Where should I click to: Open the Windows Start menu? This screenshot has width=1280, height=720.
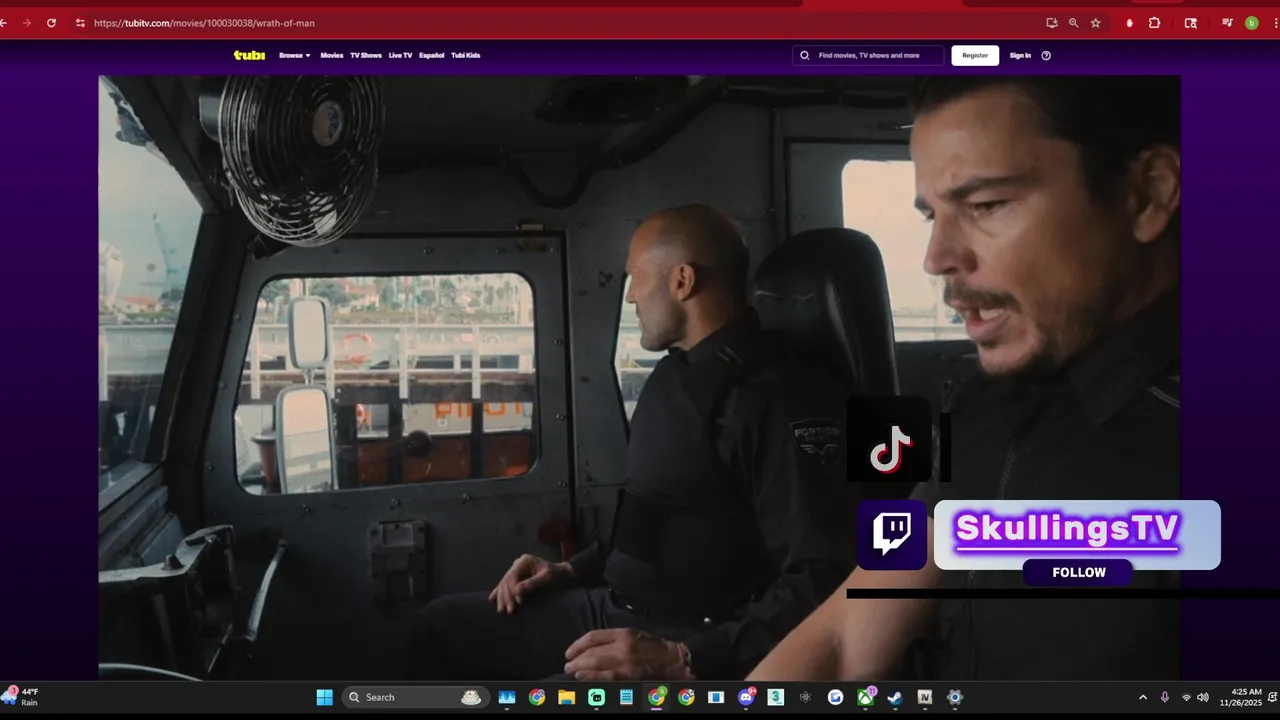[x=325, y=697]
